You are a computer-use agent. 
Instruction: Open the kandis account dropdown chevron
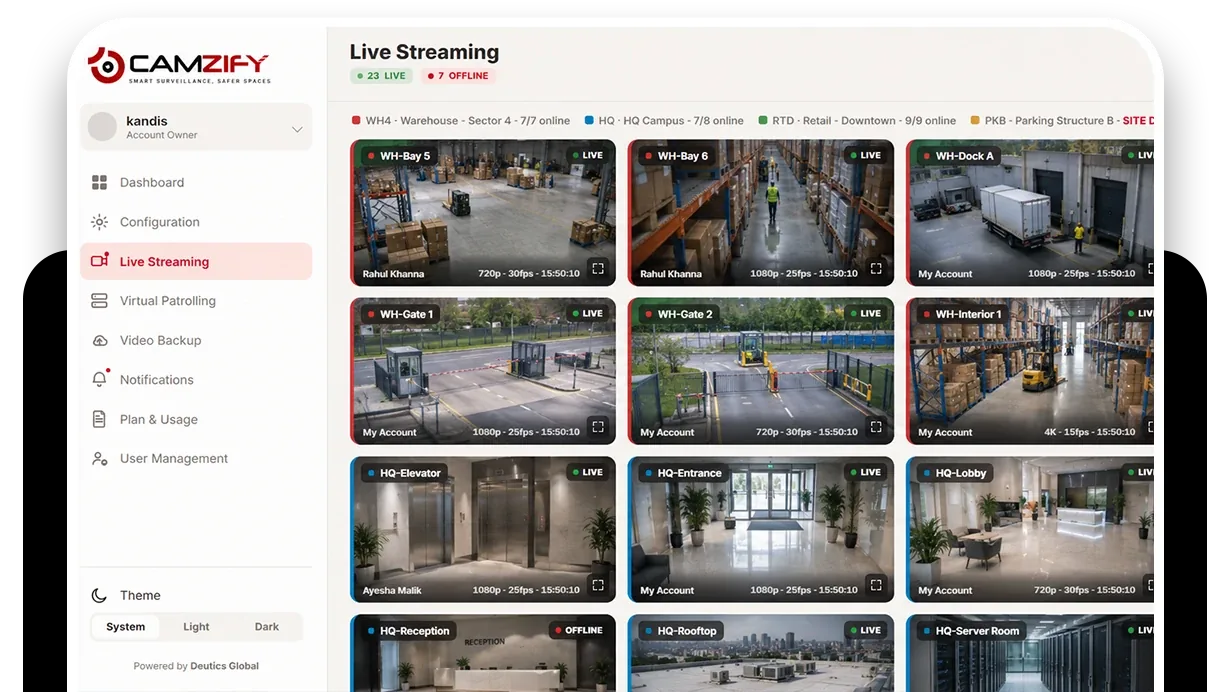[297, 129]
